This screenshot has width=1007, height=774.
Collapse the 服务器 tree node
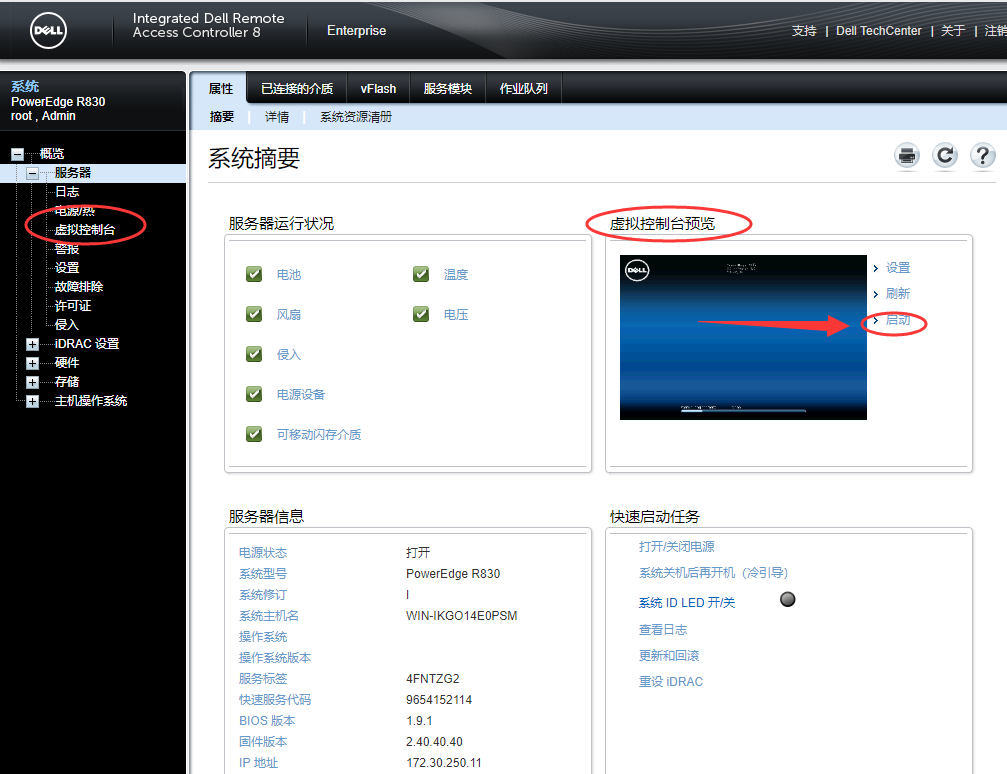pos(32,173)
